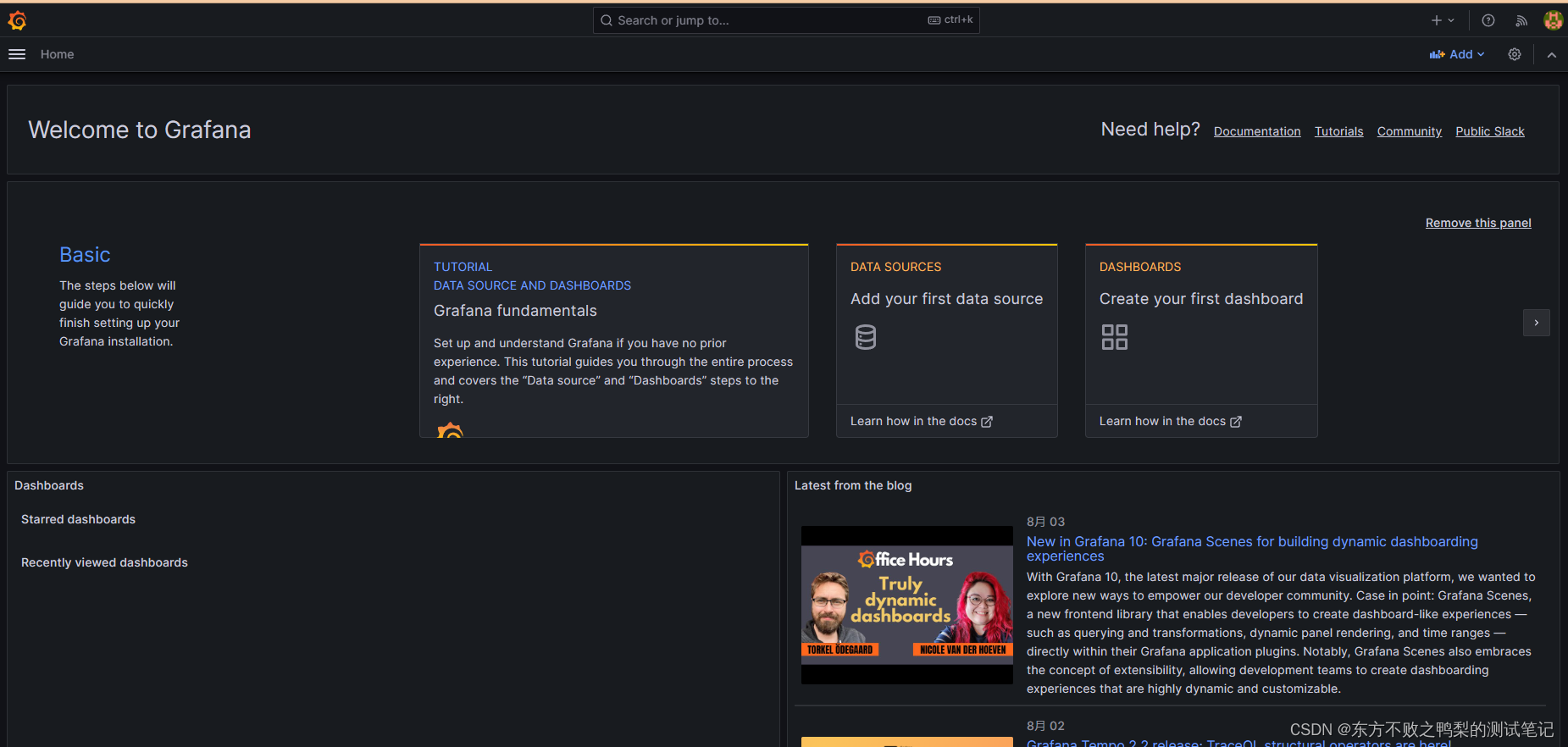Viewport: 1568px width, 747px height.
Task: Click the data source database icon
Action: coord(866,337)
